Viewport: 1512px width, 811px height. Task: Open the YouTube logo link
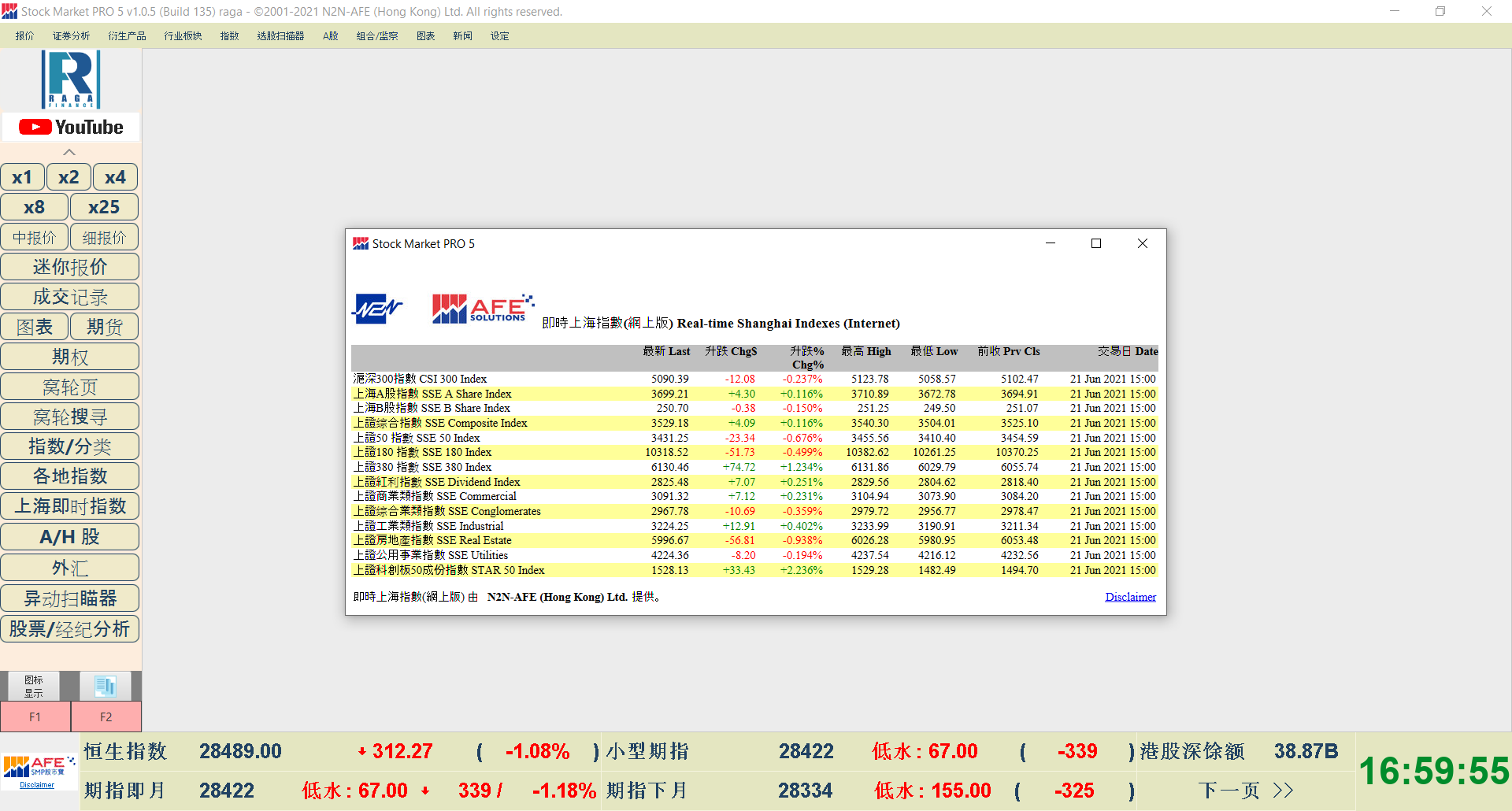click(x=71, y=127)
